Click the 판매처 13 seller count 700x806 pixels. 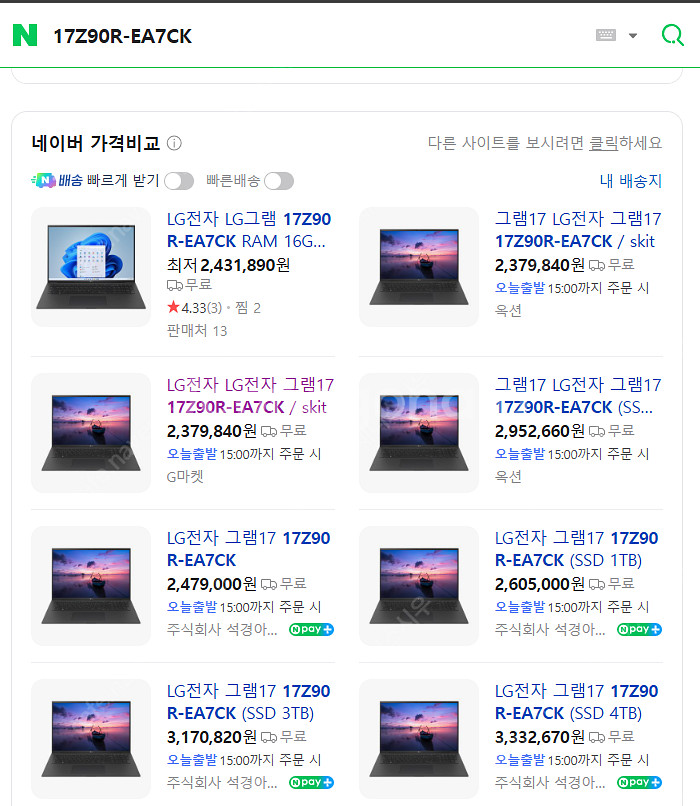click(197, 330)
